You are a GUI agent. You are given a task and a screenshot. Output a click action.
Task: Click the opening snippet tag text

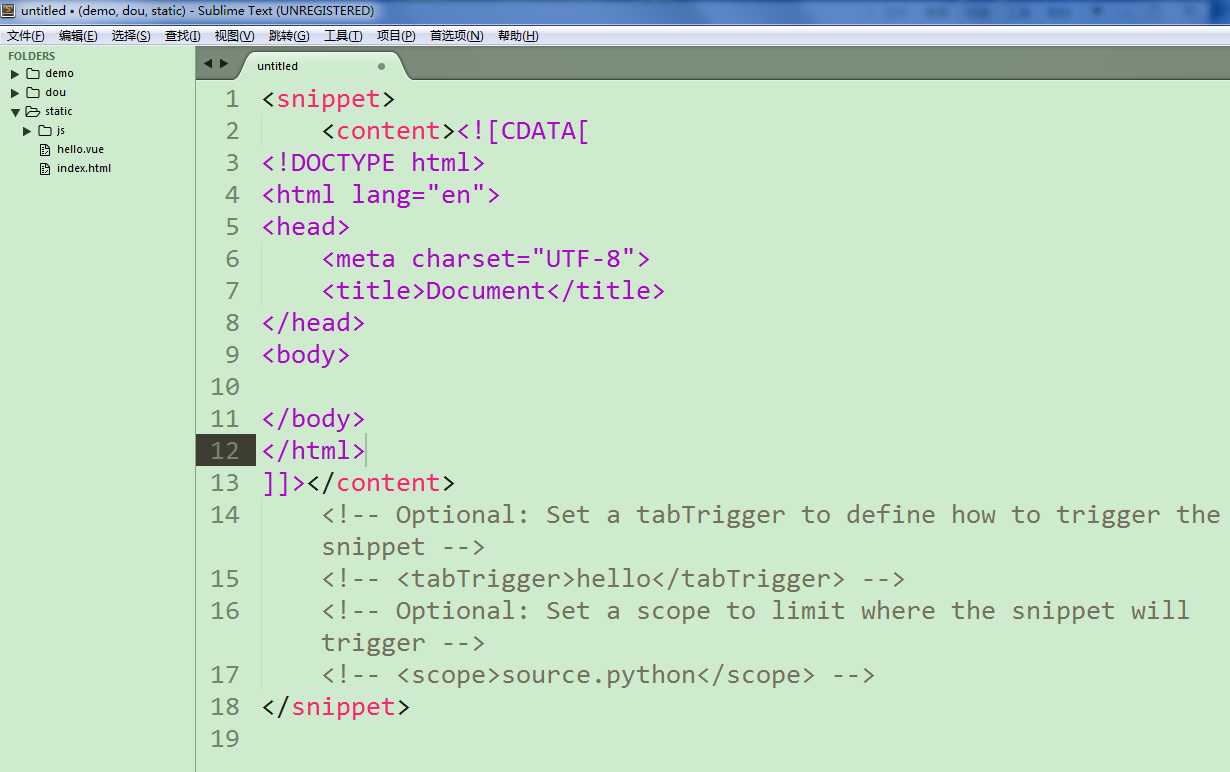329,99
